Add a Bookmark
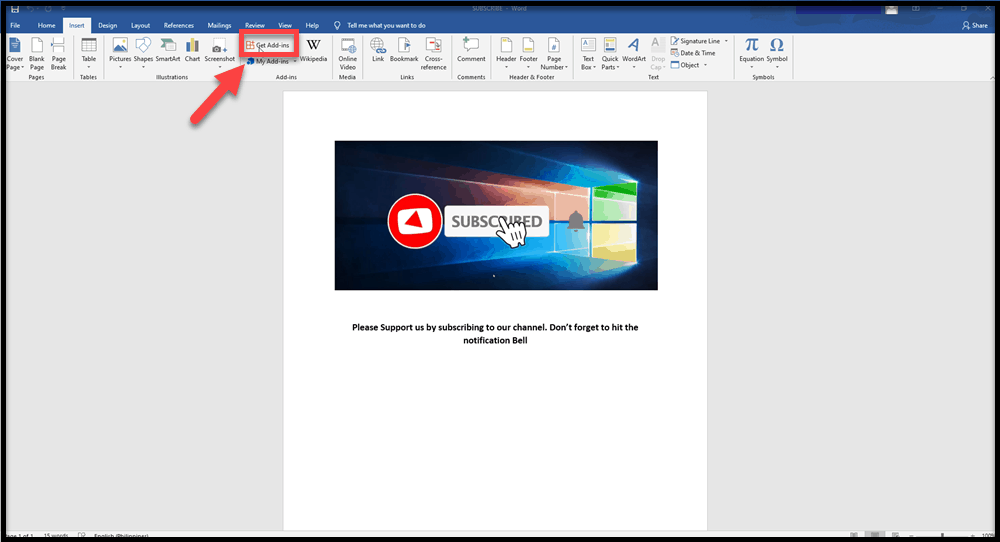The height and width of the screenshot is (542, 1000). click(404, 51)
